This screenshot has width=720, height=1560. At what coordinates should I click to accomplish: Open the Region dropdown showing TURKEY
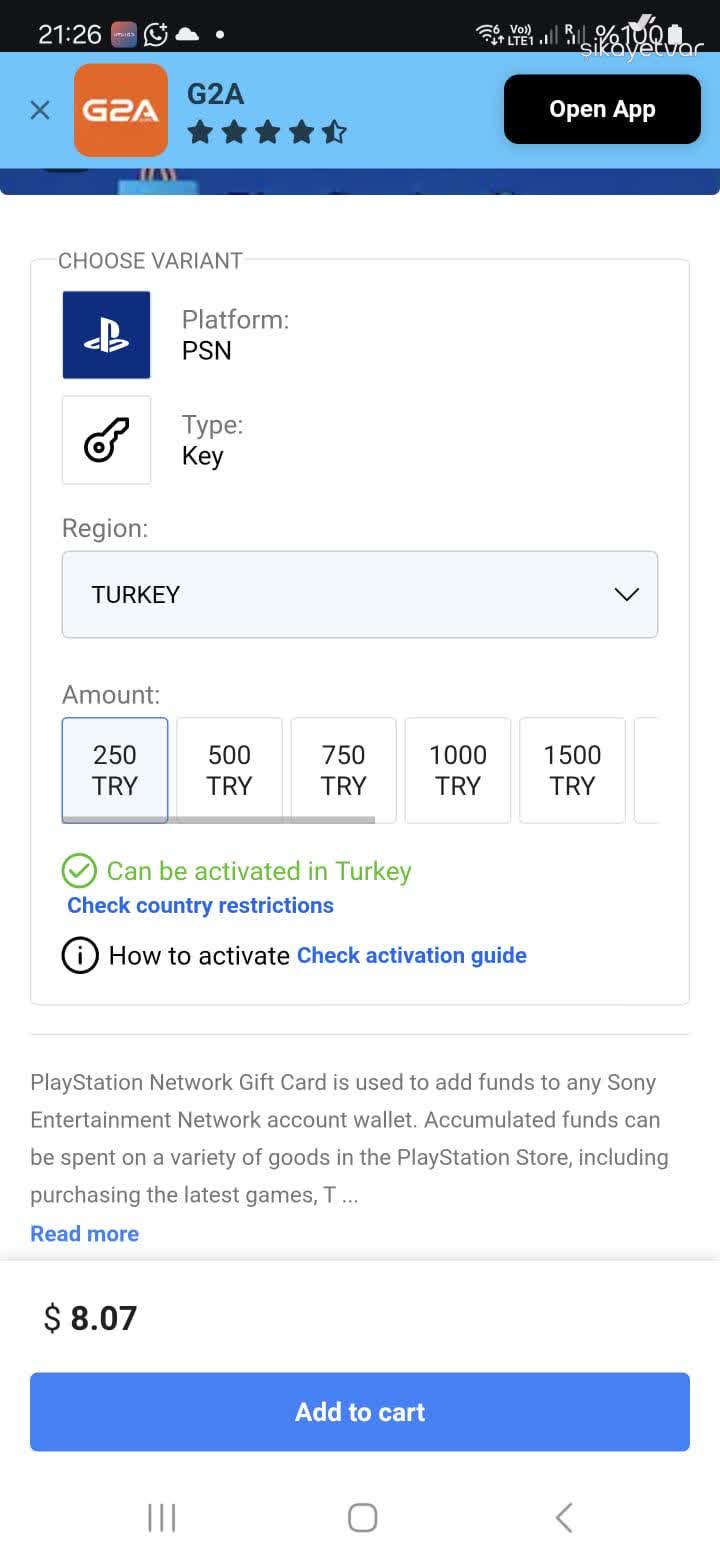pyautogui.click(x=360, y=594)
